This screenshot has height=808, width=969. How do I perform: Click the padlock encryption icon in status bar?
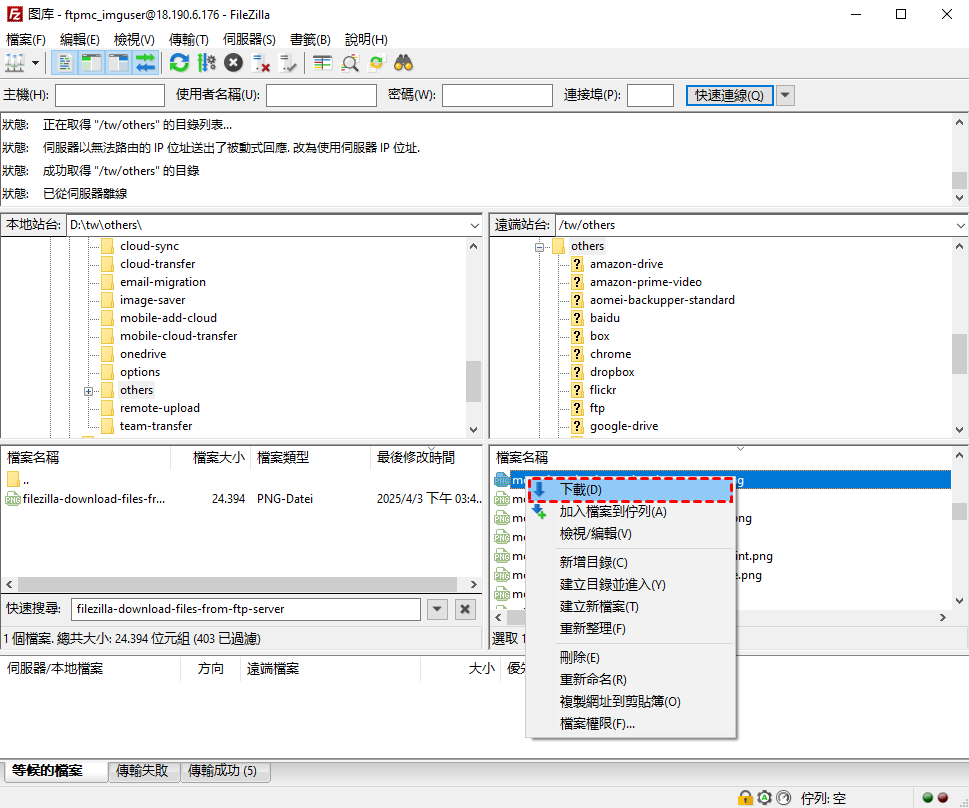745,797
